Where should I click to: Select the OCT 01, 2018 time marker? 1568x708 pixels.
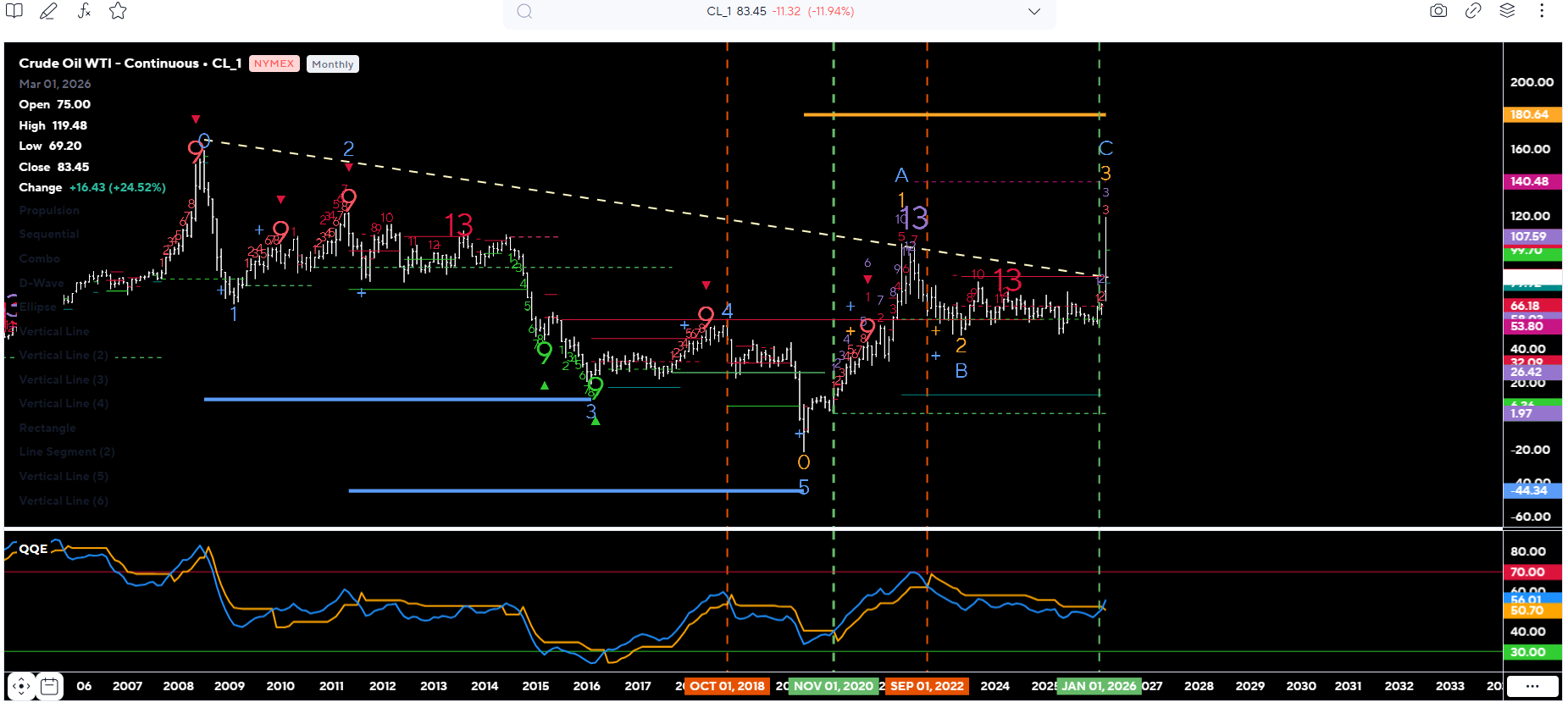coord(727,686)
